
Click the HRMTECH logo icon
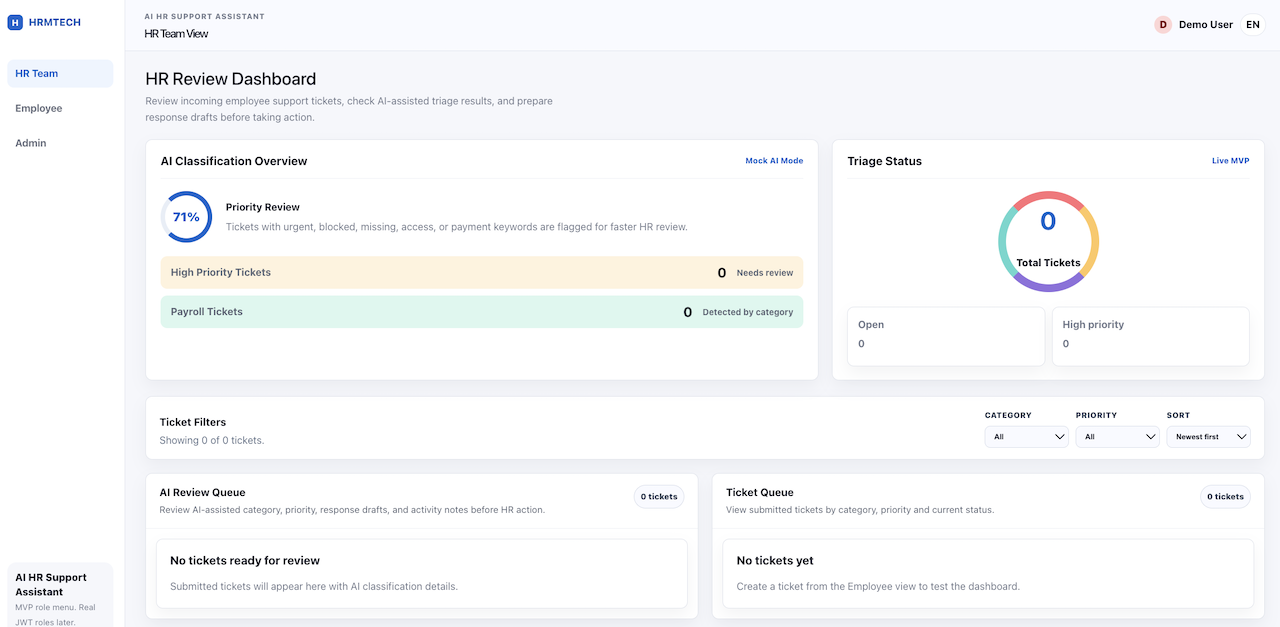[15, 22]
